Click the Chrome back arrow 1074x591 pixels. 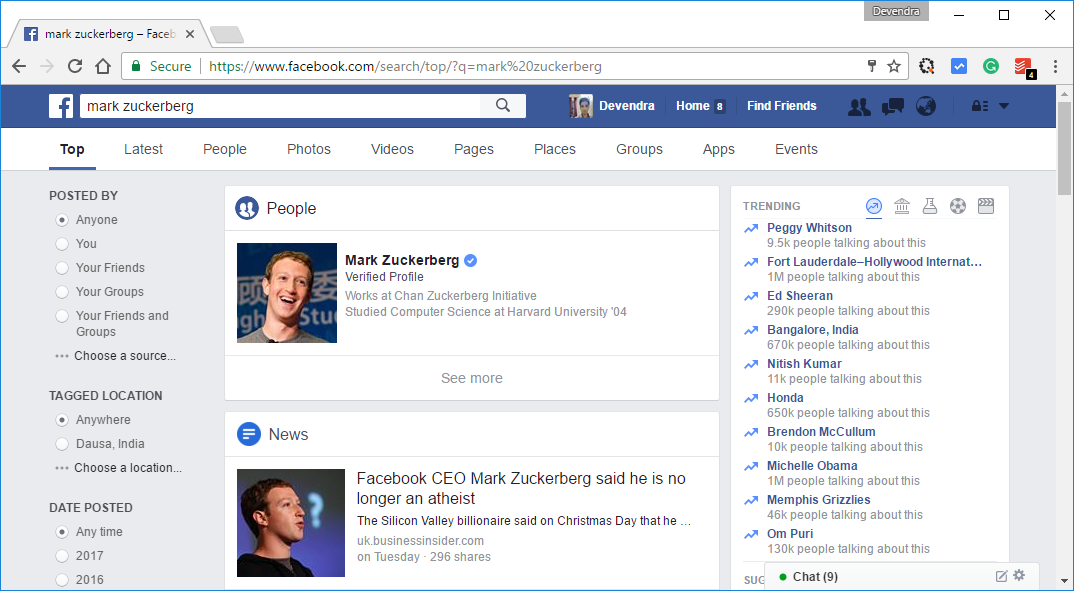pyautogui.click(x=19, y=66)
